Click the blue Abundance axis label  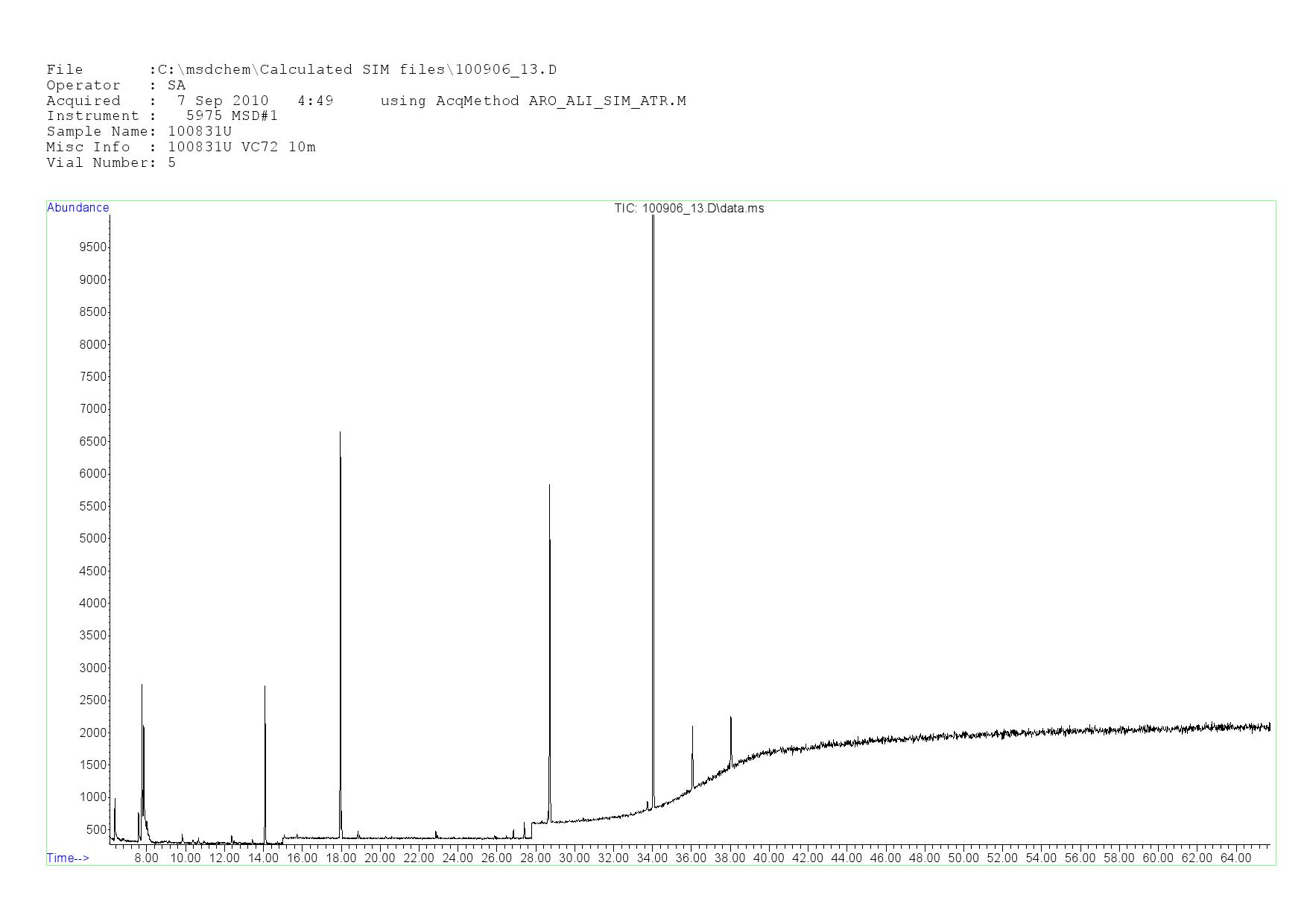[x=77, y=208]
